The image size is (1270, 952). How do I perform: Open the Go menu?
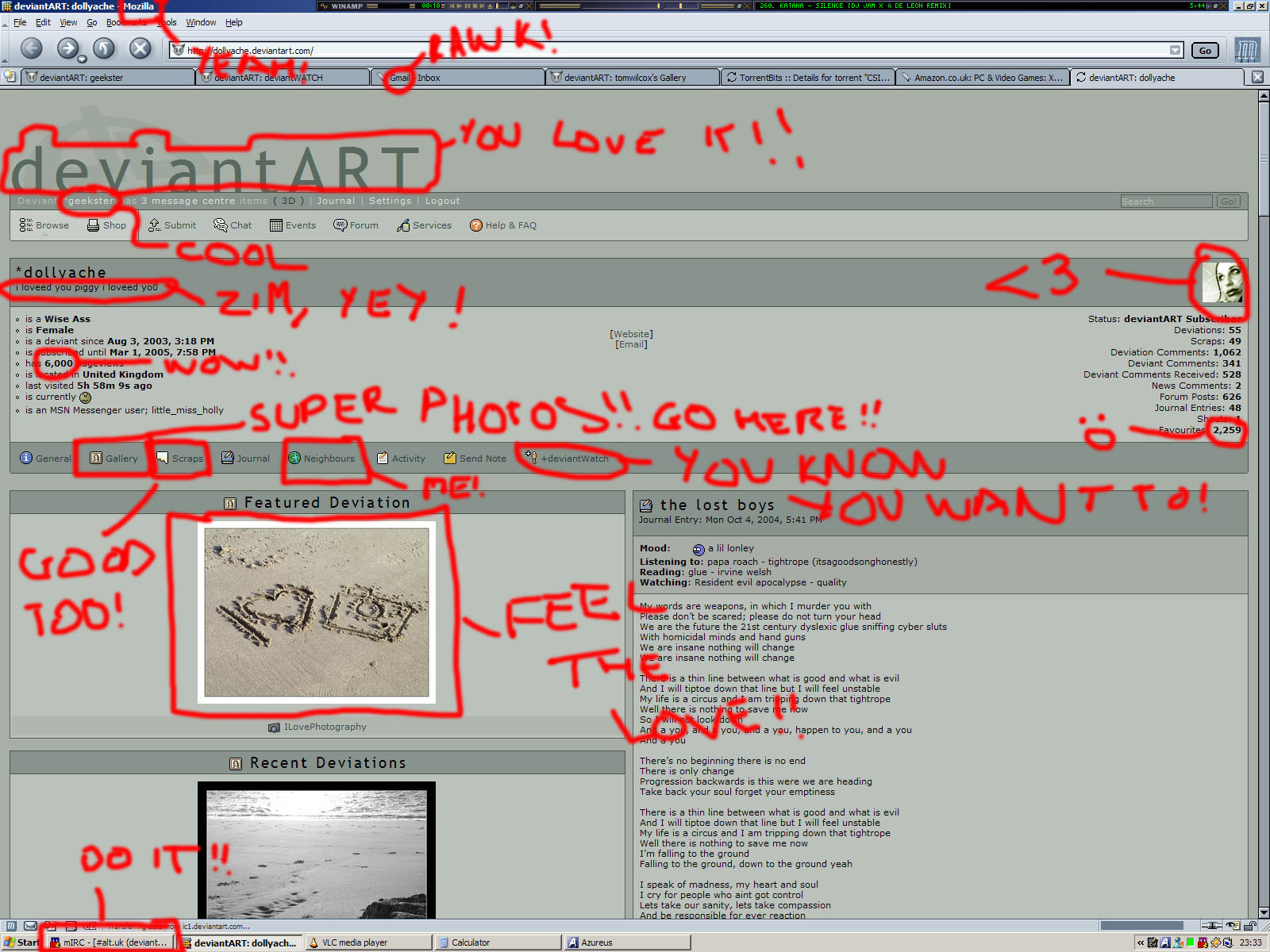pos(92,22)
